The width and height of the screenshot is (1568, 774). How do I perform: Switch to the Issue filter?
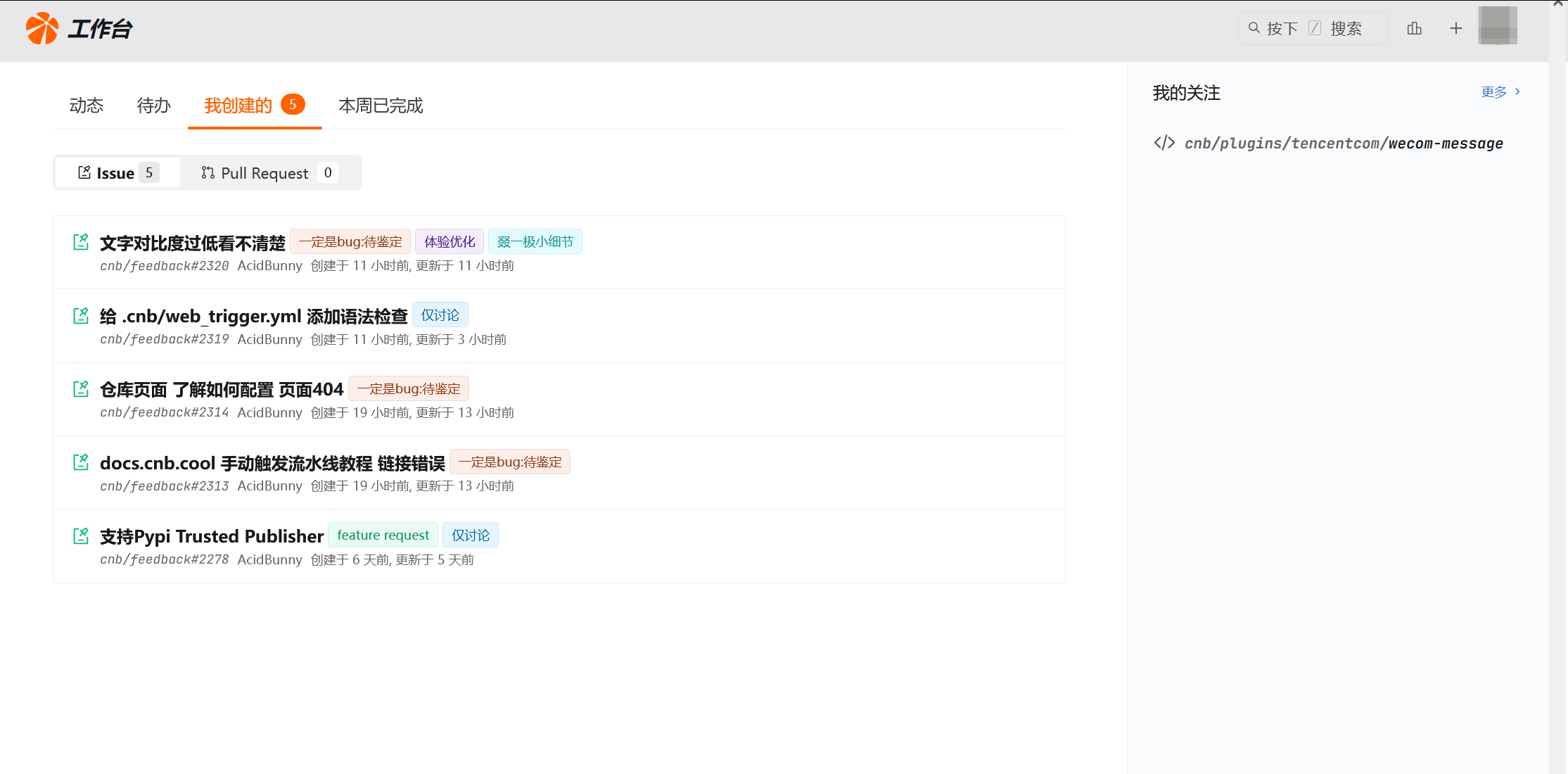116,172
